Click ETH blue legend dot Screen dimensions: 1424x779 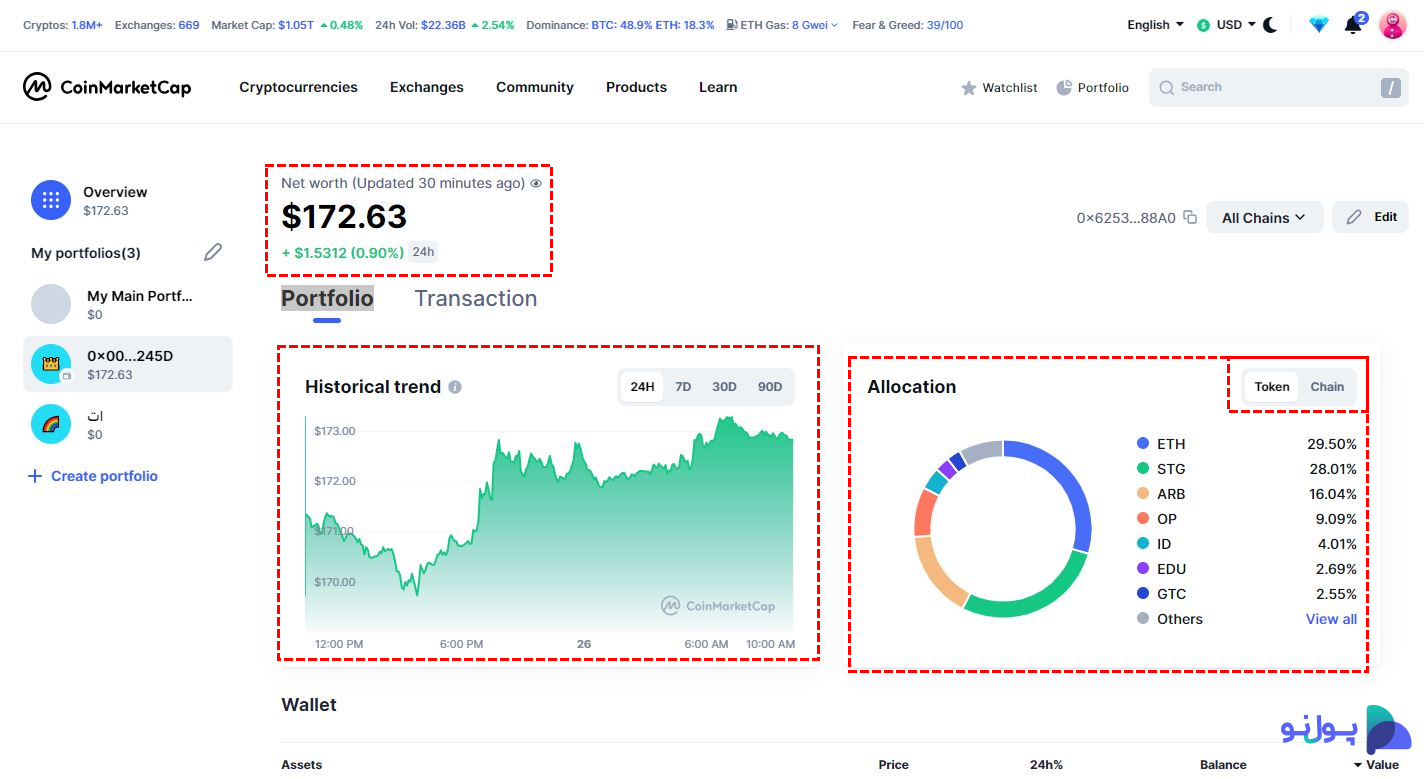(x=1143, y=443)
